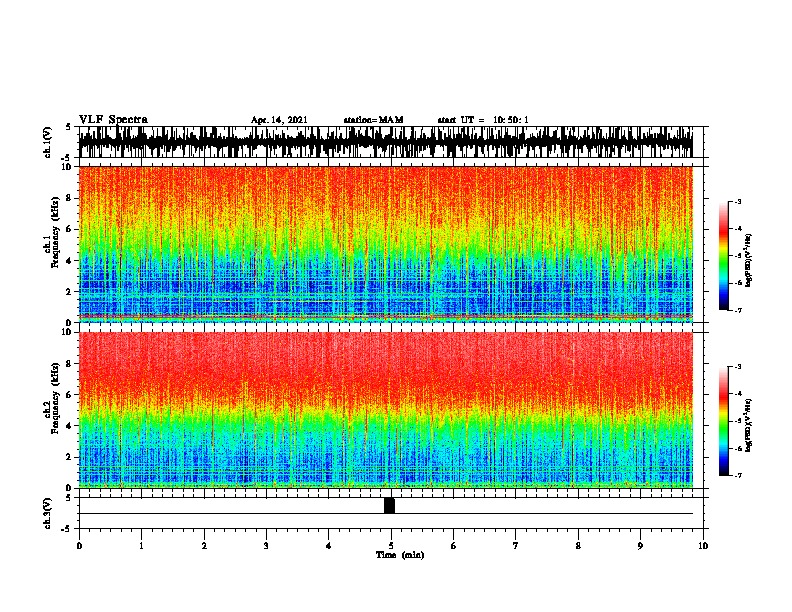The width and height of the screenshot is (792, 612).
Task: Click time axis tick label "4"
Action: pyautogui.click(x=329, y=546)
